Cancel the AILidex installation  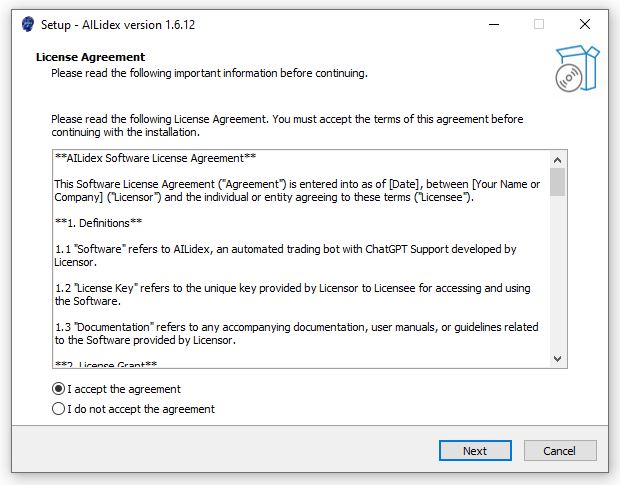coord(560,451)
